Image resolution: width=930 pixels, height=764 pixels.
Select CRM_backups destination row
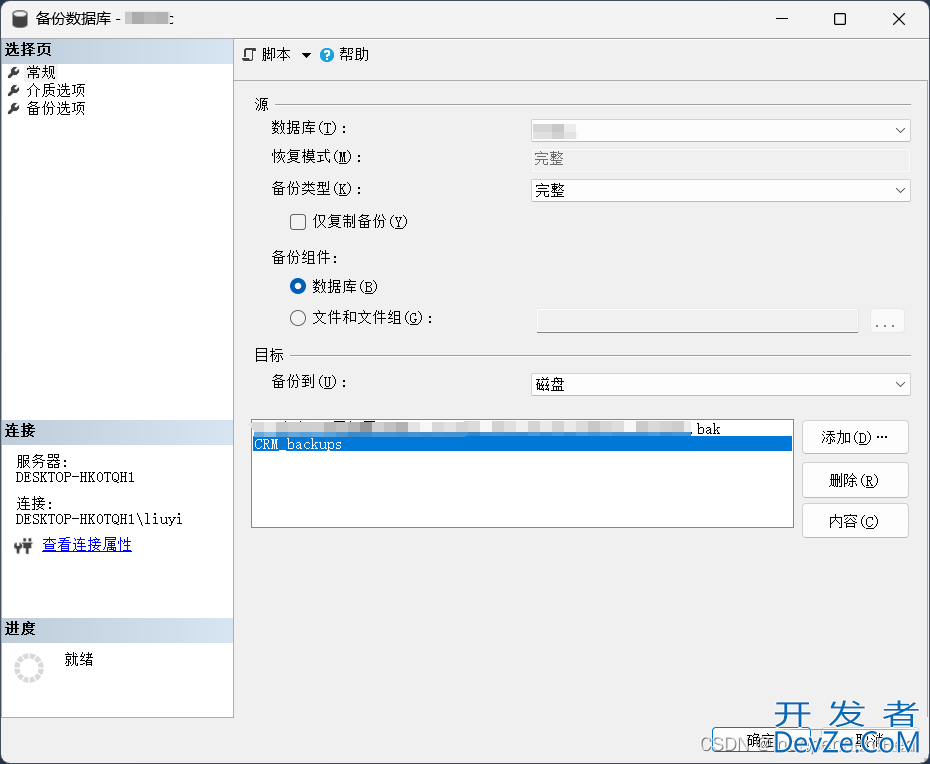click(523, 444)
